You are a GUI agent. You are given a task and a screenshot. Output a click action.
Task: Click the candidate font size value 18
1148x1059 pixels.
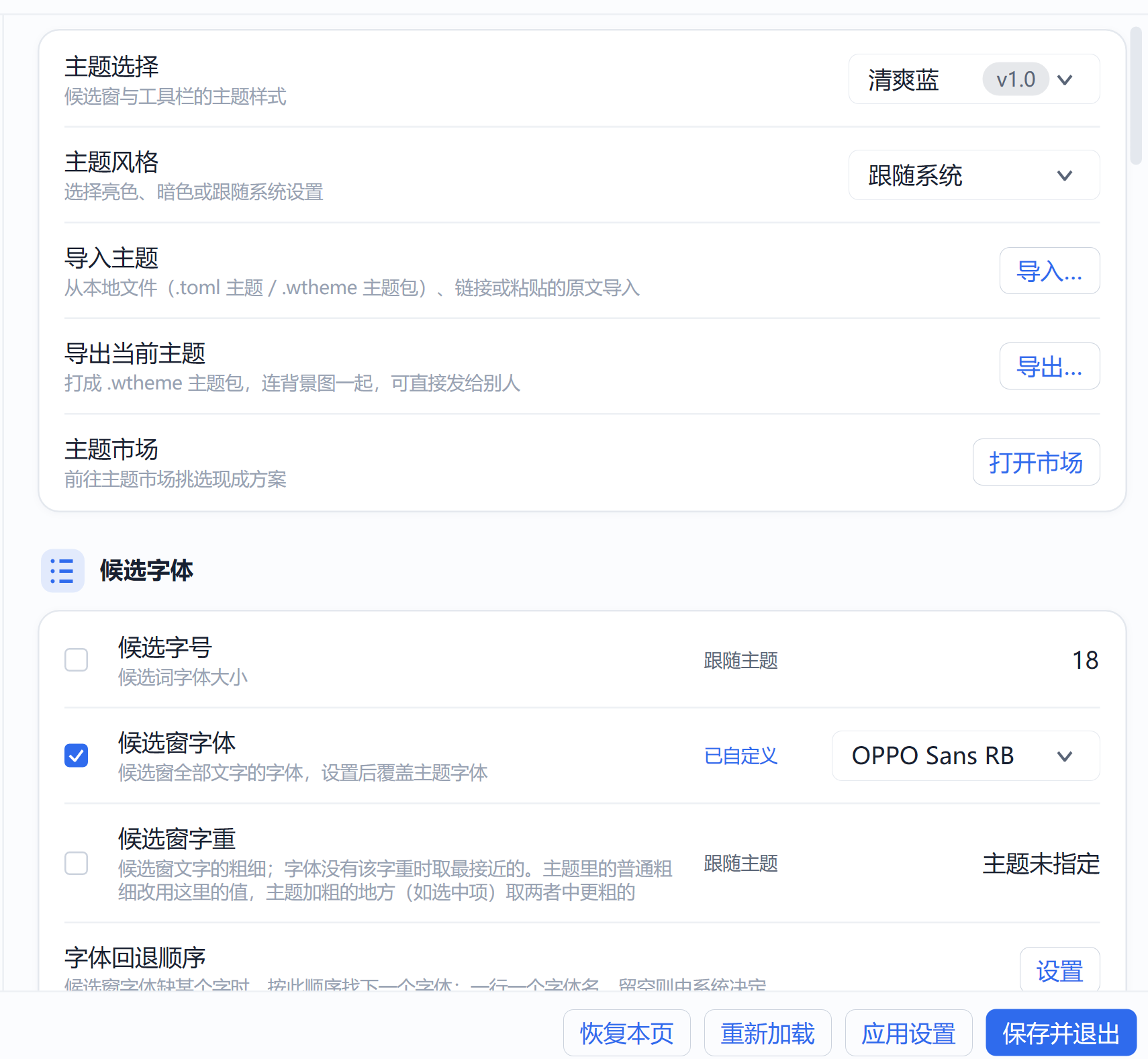1086,660
